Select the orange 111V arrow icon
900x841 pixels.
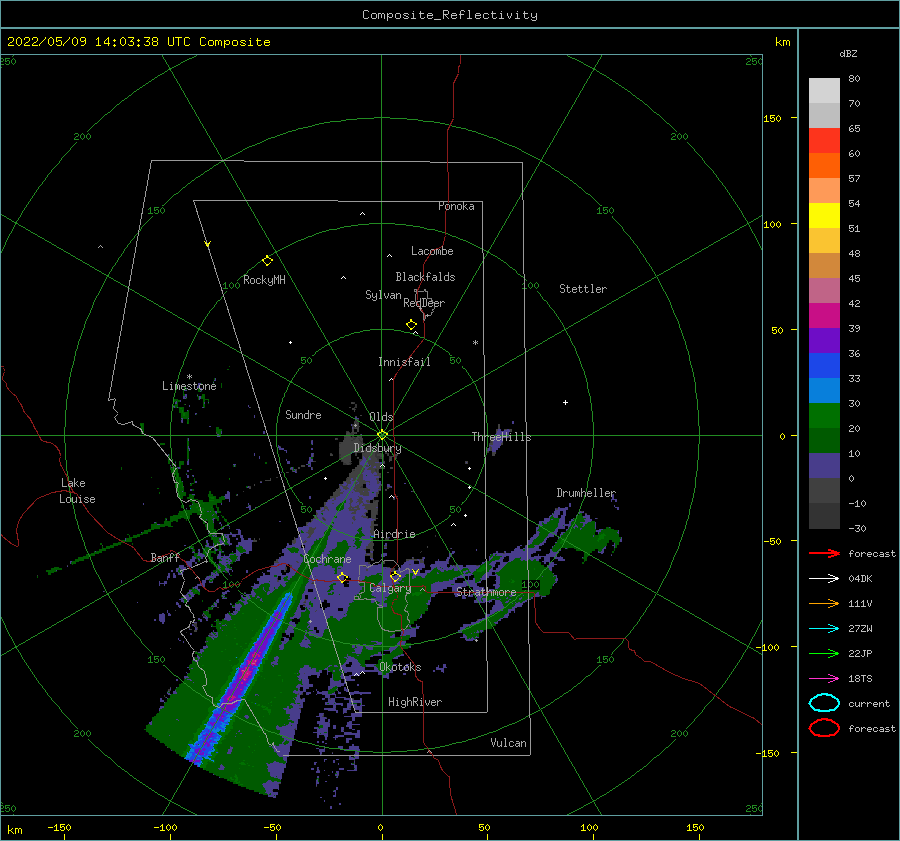tap(824, 603)
